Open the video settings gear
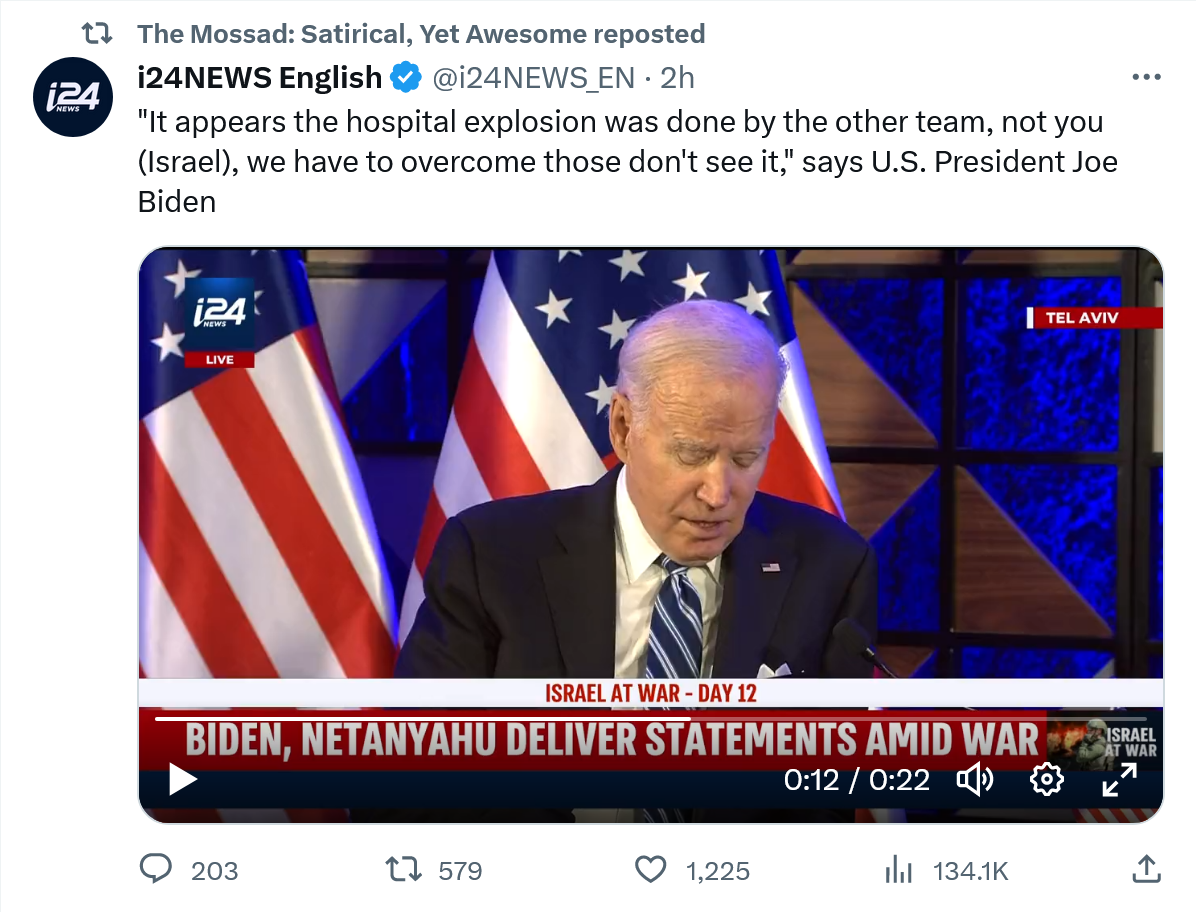This screenshot has width=1196, height=912. coord(1046,779)
